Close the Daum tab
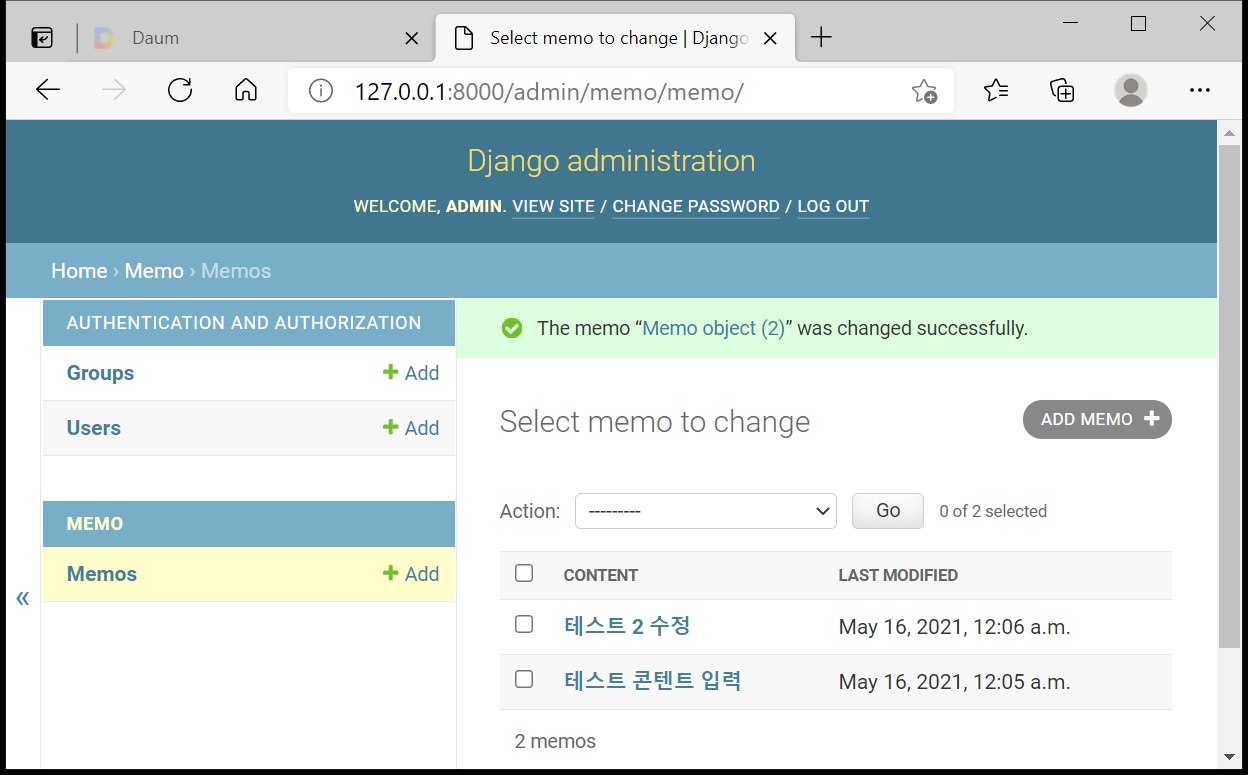The width and height of the screenshot is (1248, 775). [x=411, y=38]
